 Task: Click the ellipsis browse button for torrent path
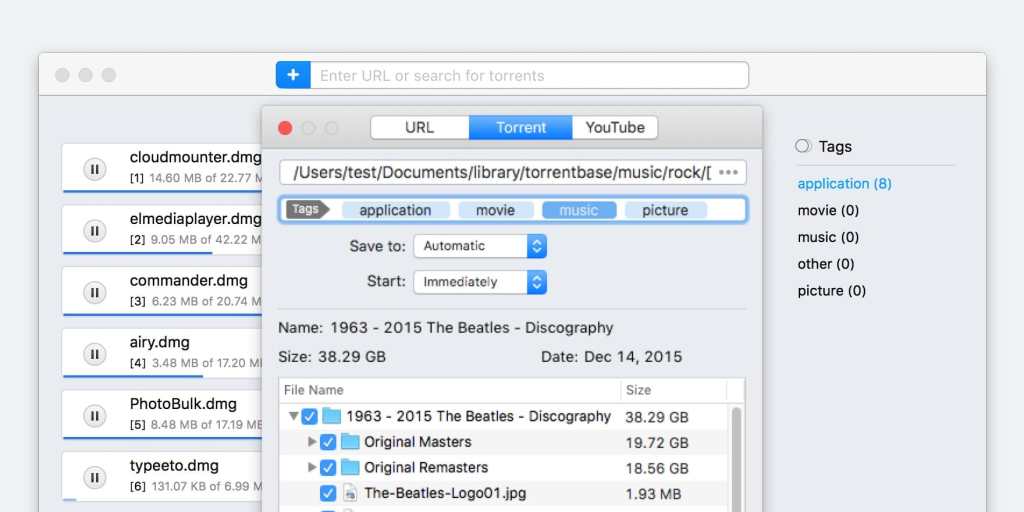pos(728,172)
